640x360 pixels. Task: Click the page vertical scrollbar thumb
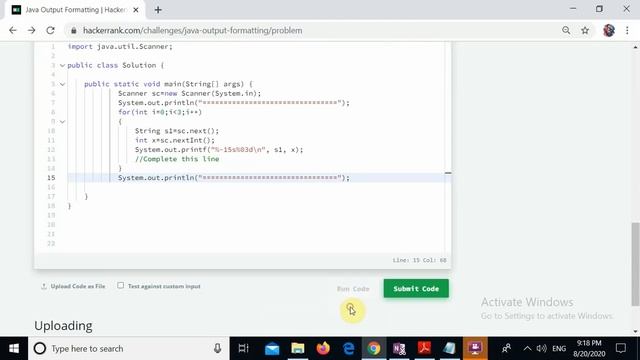point(636,264)
